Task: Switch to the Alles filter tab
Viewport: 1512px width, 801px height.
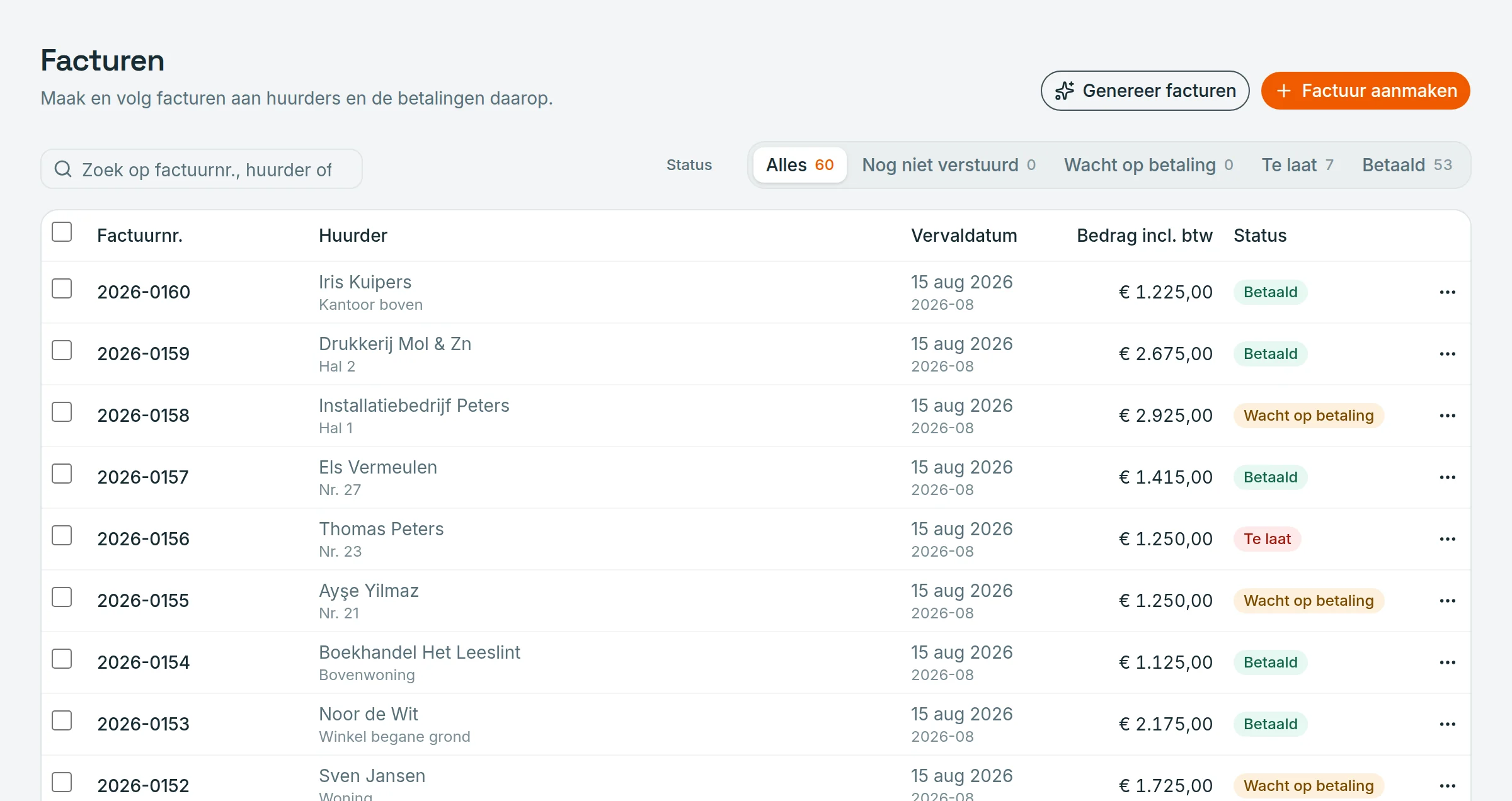Action: coord(799,165)
